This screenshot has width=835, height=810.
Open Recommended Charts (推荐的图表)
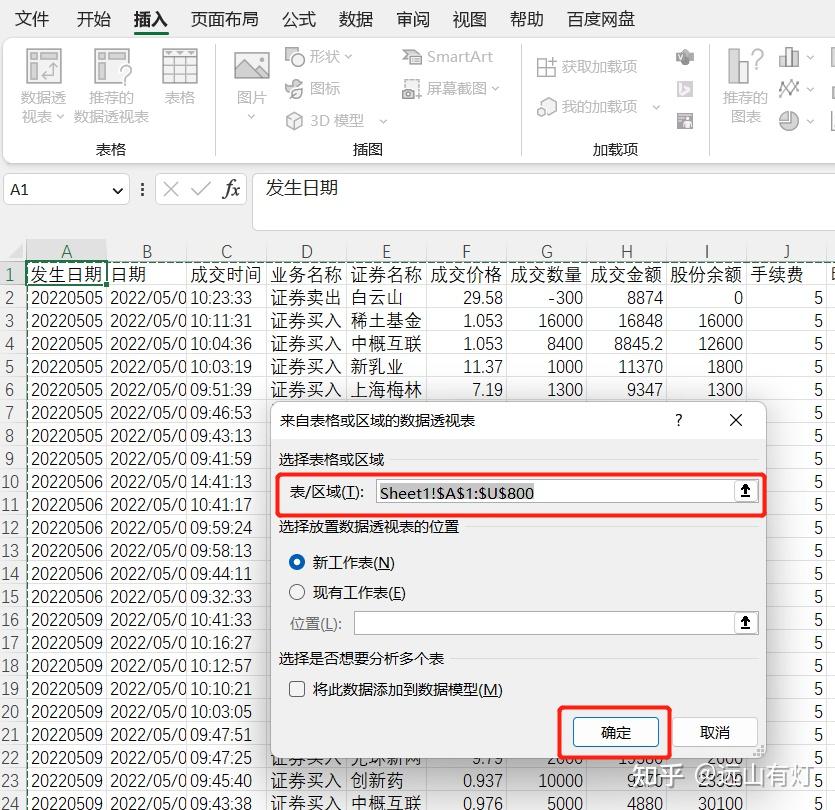pos(745,86)
